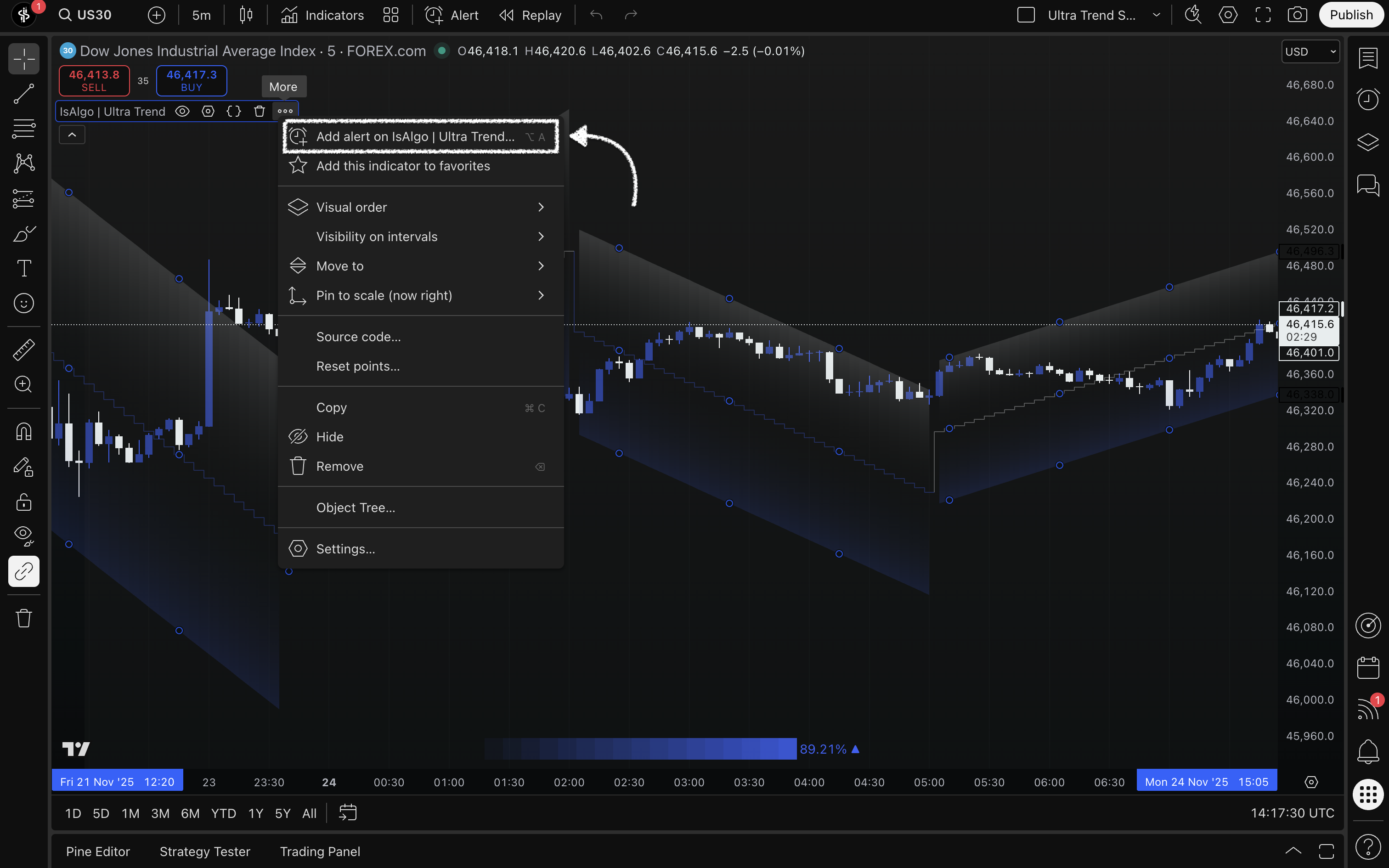The height and width of the screenshot is (868, 1389).
Task: Collapse the indicator legend chevron
Action: [72, 135]
